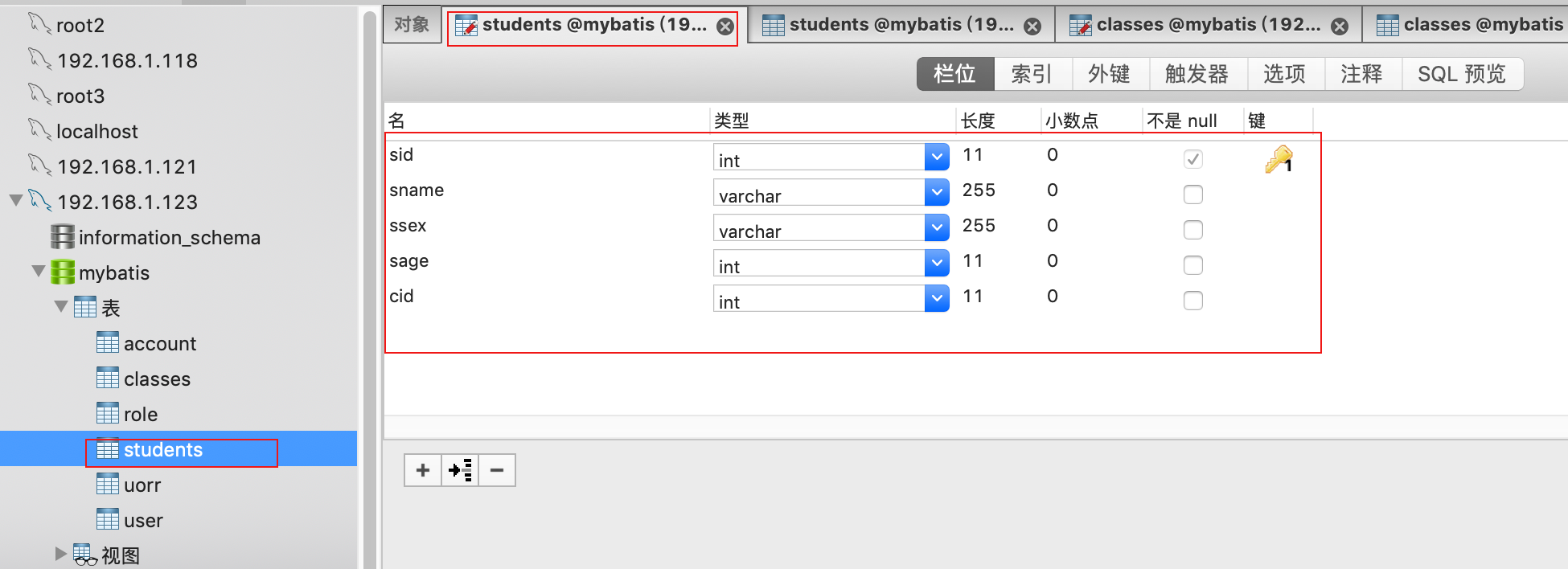
Task: Open the SQL 预览 tab
Action: 1461,75
